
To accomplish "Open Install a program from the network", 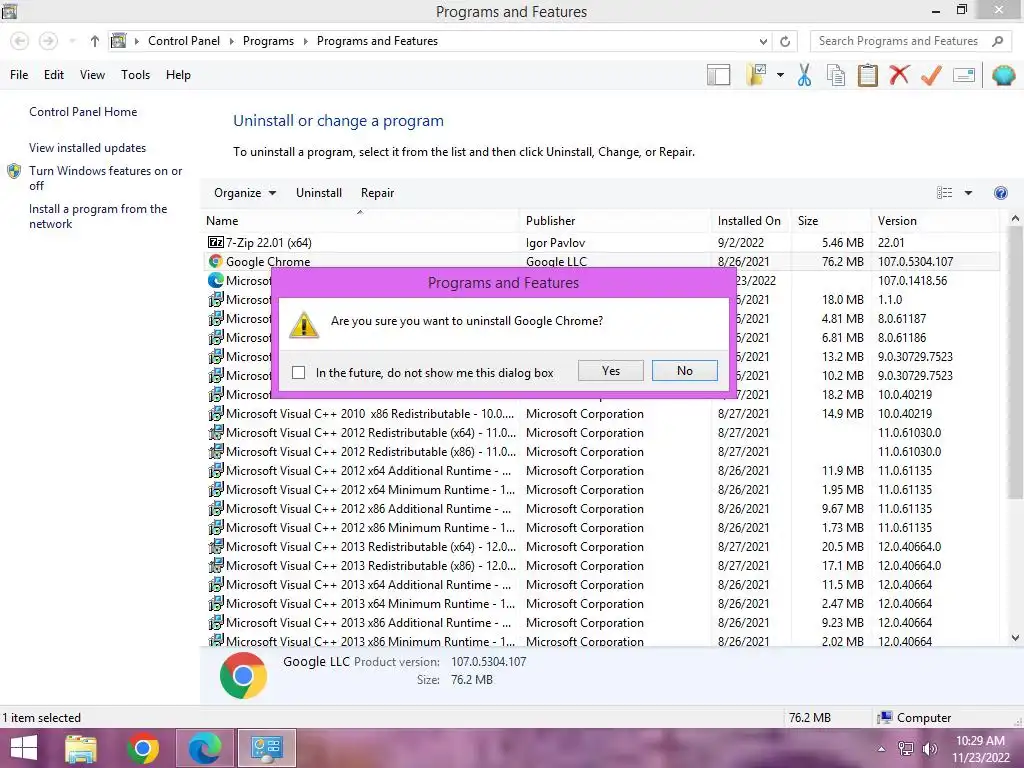I will coord(98,216).
